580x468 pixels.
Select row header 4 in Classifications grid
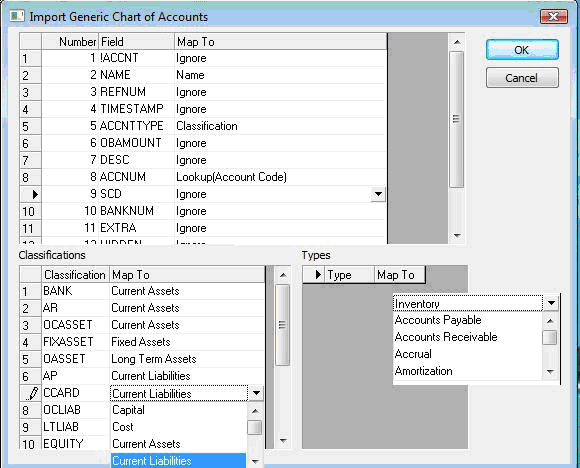pos(30,342)
